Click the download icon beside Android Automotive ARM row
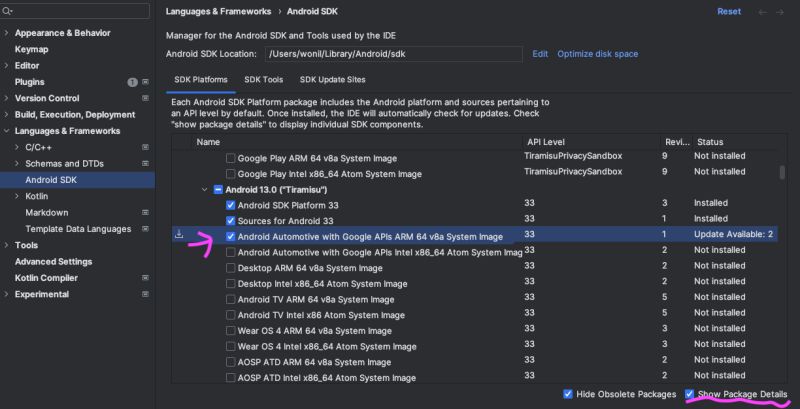Screen dimensions: 800x409 click(x=179, y=235)
